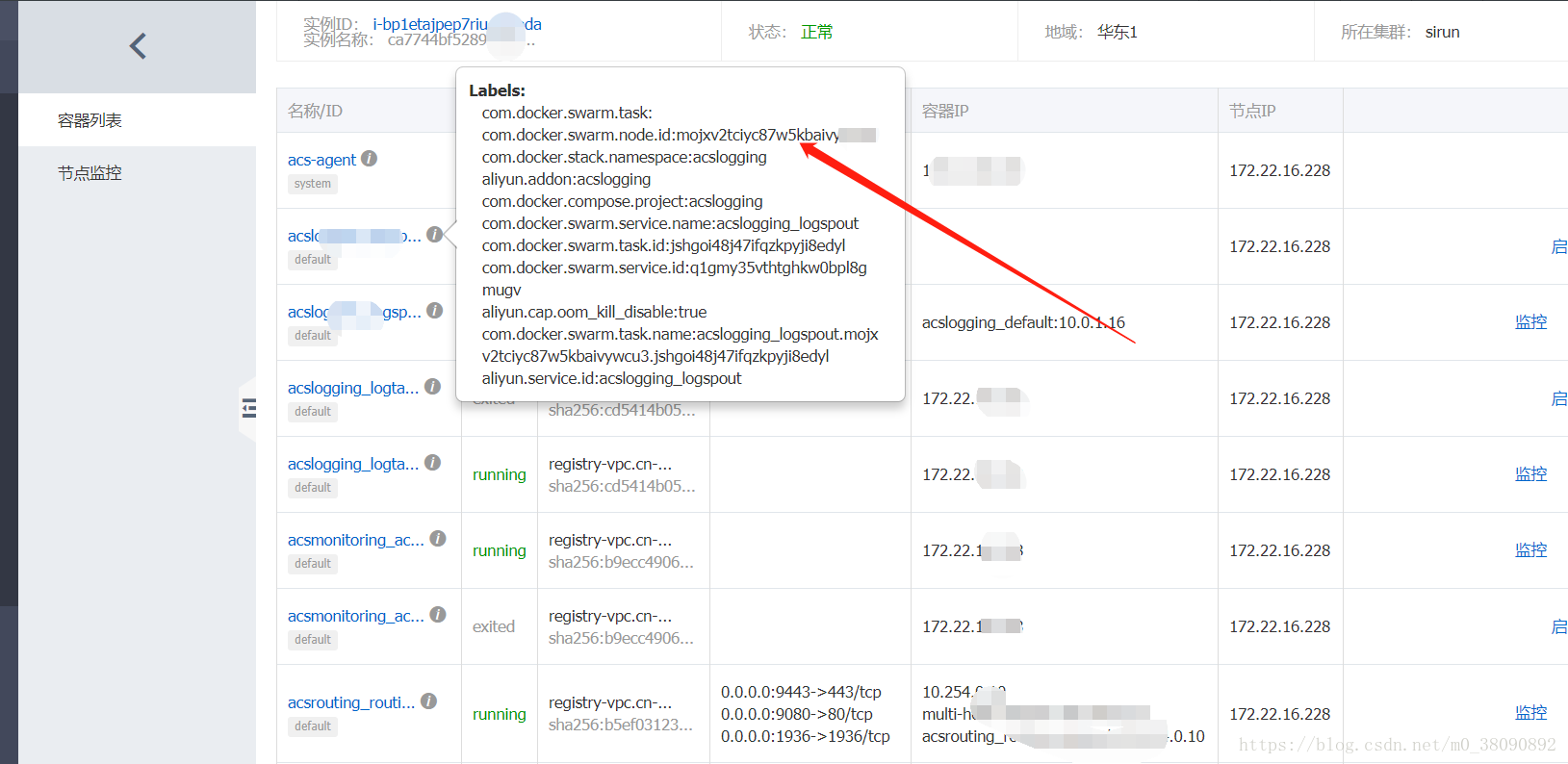This screenshot has width=1568, height=764.
Task: Click the 名称/ID column header
Action: click(x=315, y=111)
